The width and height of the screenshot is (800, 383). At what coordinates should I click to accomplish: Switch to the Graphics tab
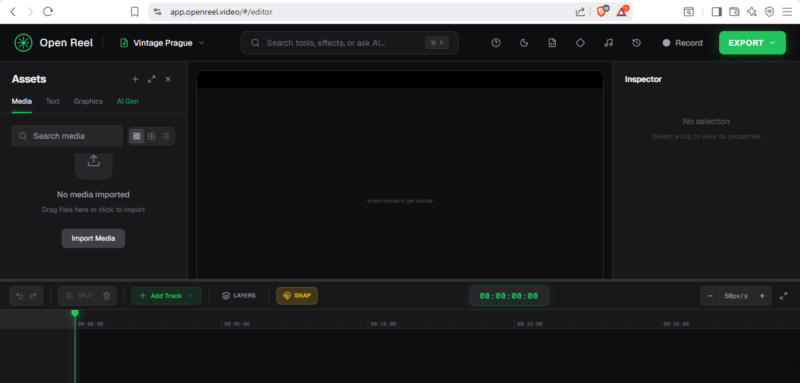88,101
